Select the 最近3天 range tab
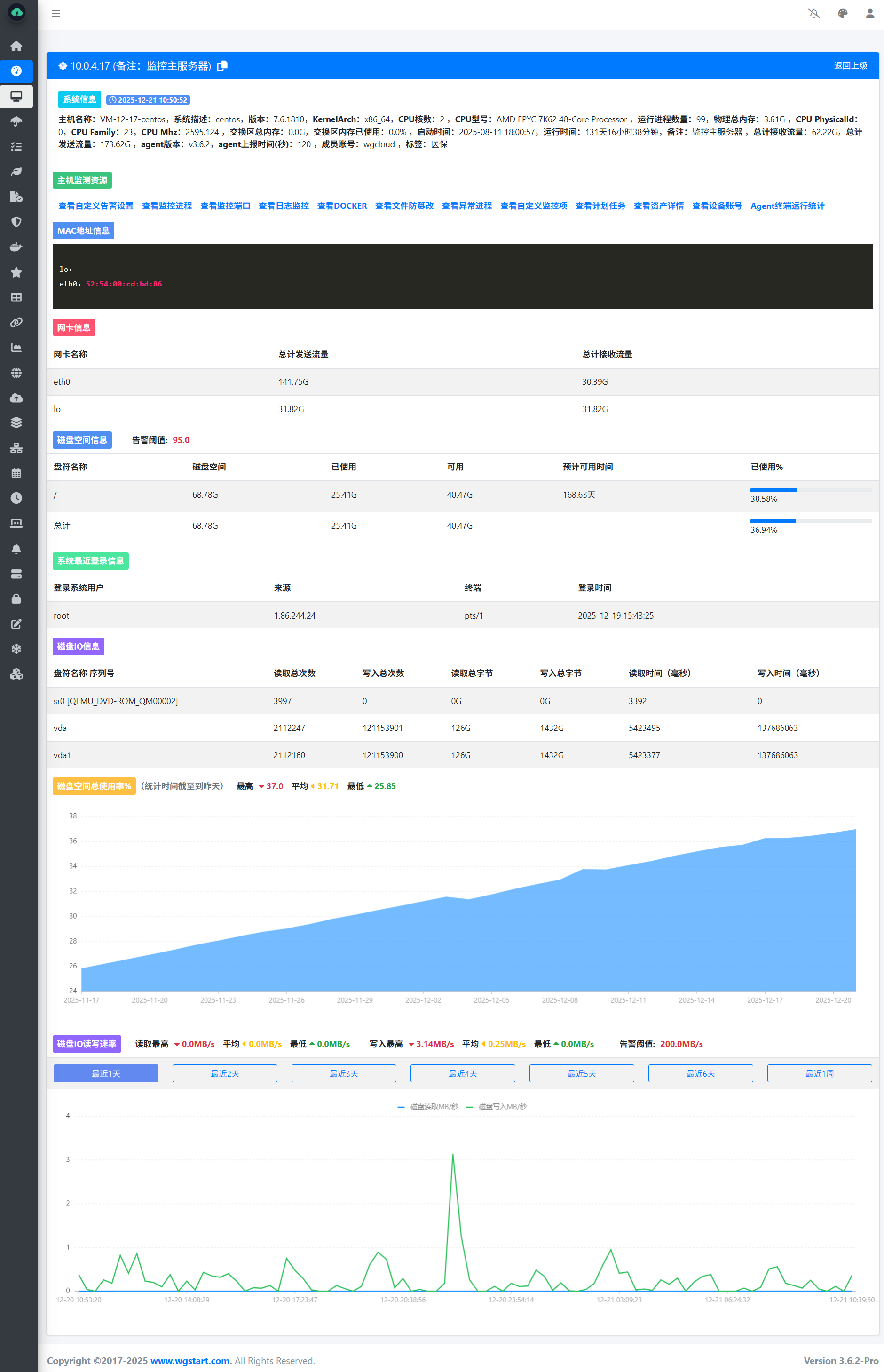Viewport: 884px width, 1372px height. pos(344,1073)
